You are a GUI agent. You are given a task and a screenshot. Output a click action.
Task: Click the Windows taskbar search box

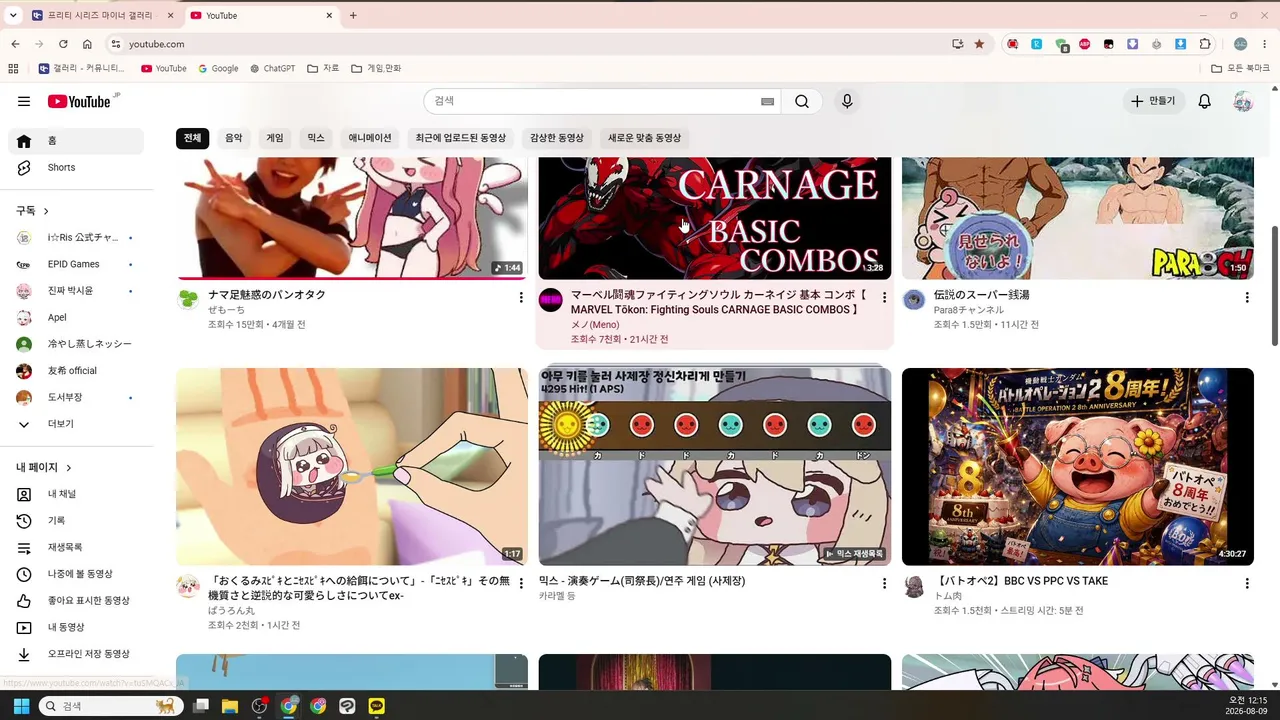[x=111, y=706]
